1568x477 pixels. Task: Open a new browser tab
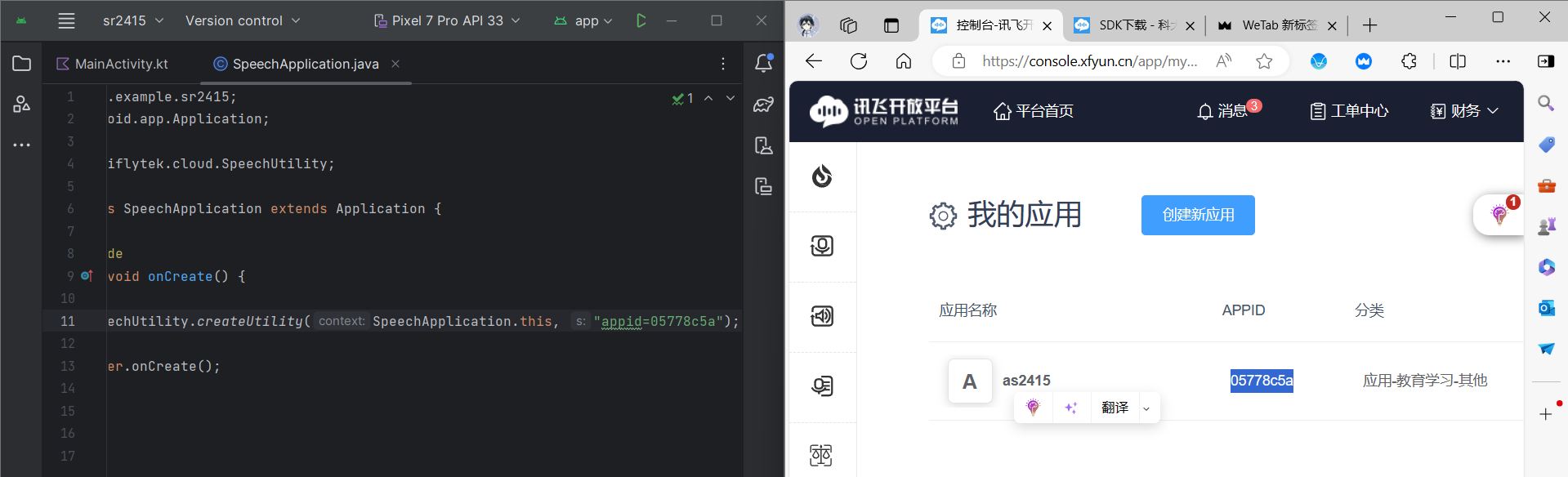pos(1370,25)
